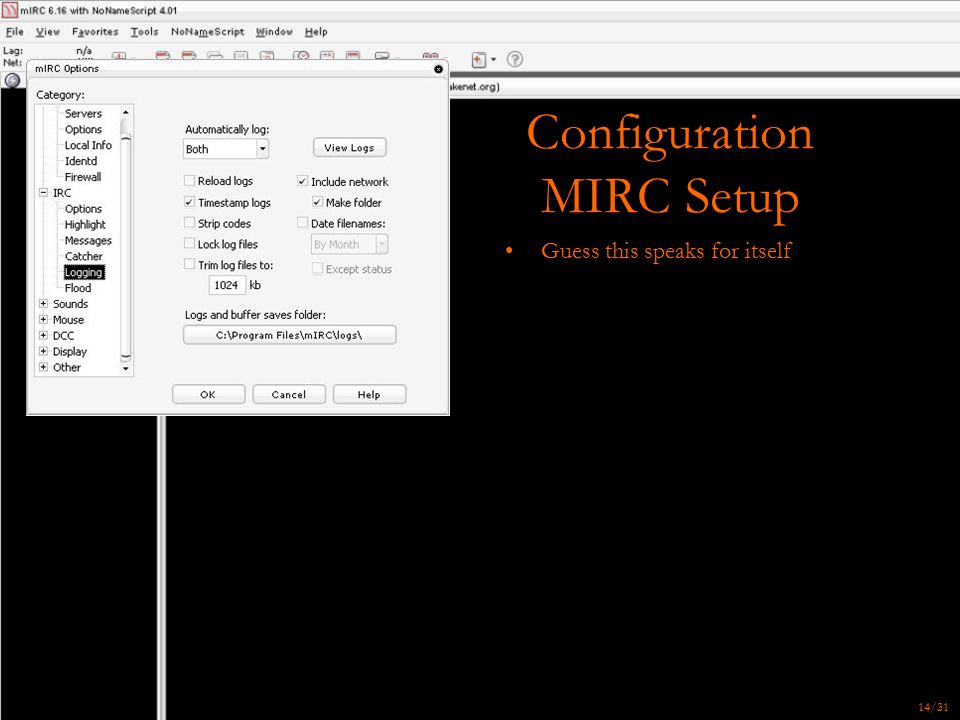This screenshot has height=720, width=960.
Task: Click Cancel in mIRC Options
Action: click(x=289, y=394)
